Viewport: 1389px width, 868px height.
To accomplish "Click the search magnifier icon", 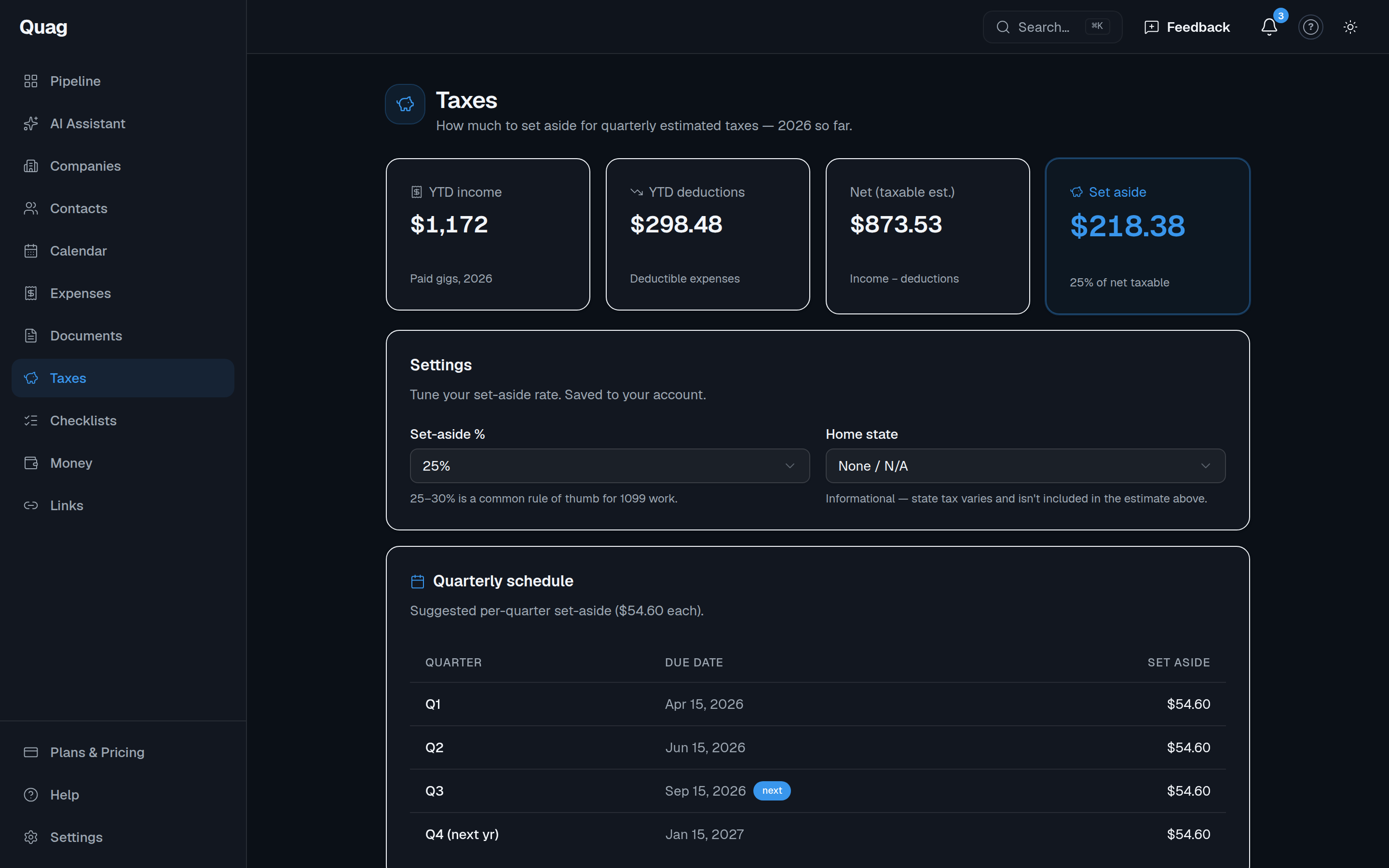I will tap(1003, 27).
